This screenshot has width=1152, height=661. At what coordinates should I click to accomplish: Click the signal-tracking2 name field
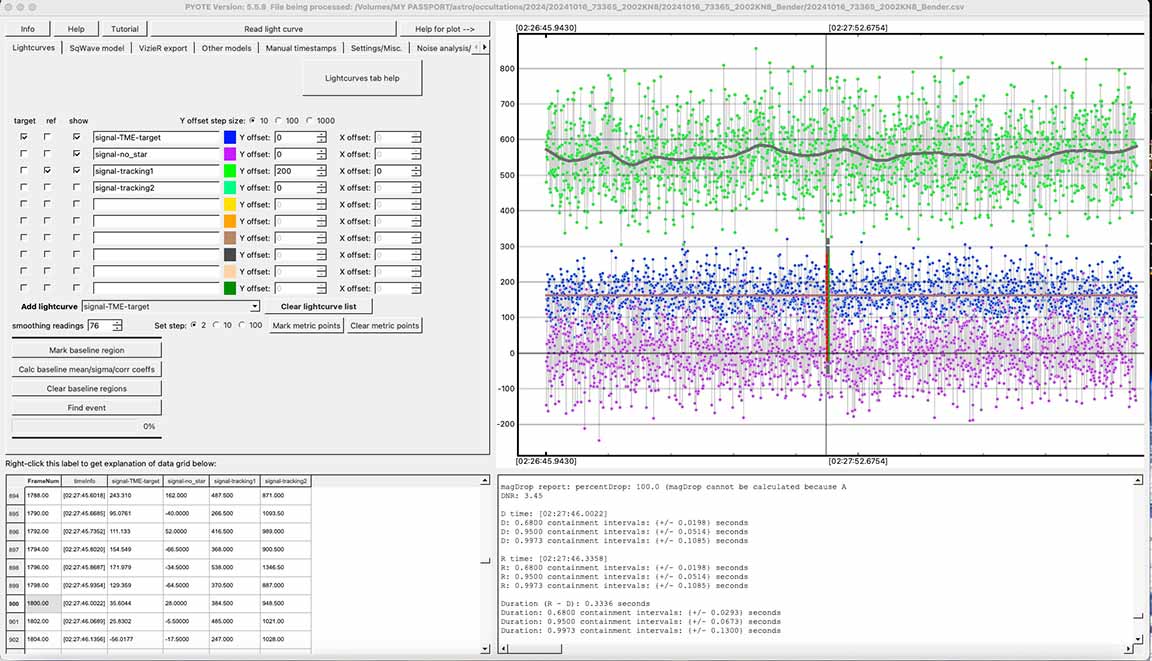[155, 188]
